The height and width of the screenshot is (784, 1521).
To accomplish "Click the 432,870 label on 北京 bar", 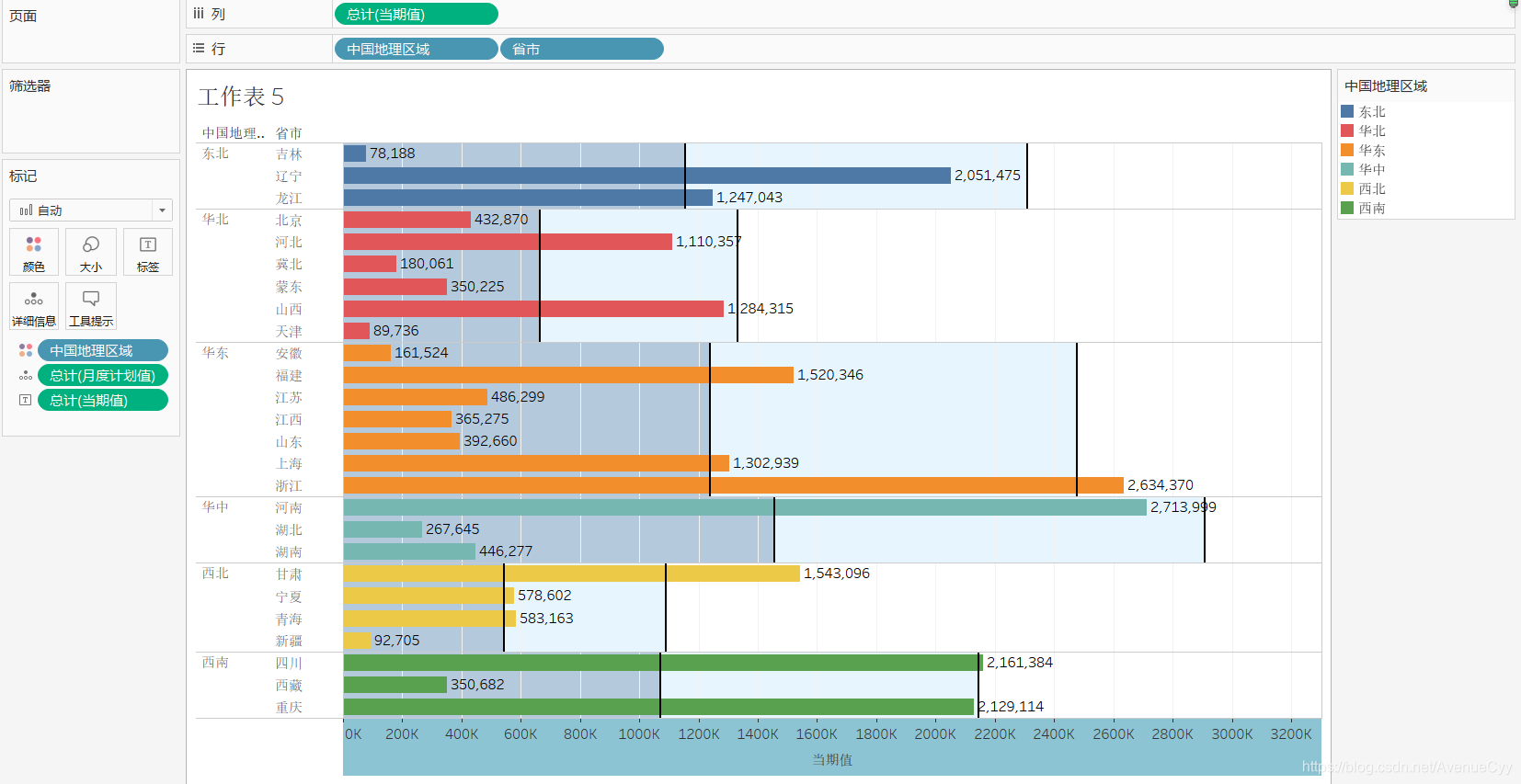I will pos(501,220).
